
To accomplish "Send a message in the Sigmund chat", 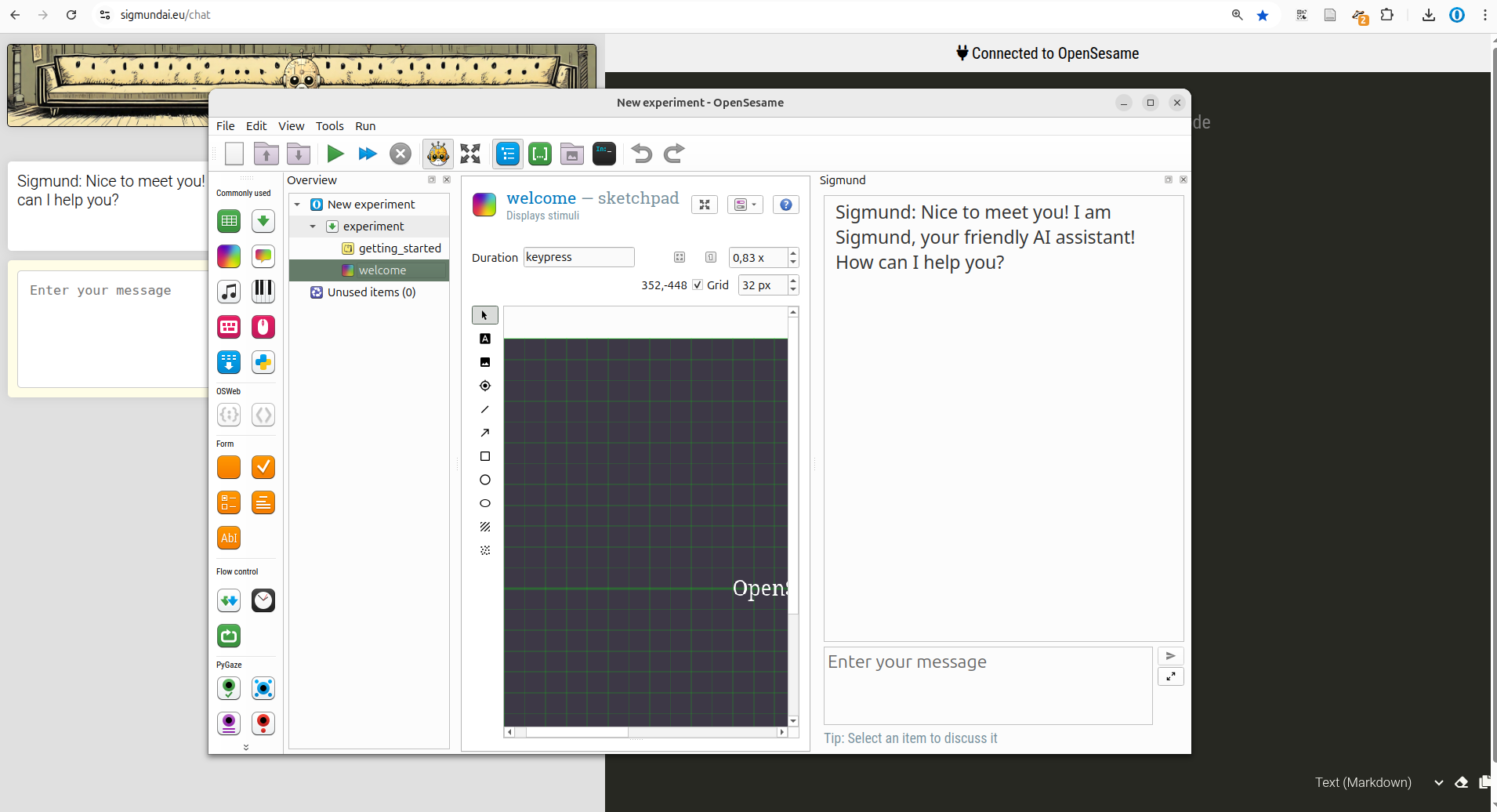I will [1171, 655].
